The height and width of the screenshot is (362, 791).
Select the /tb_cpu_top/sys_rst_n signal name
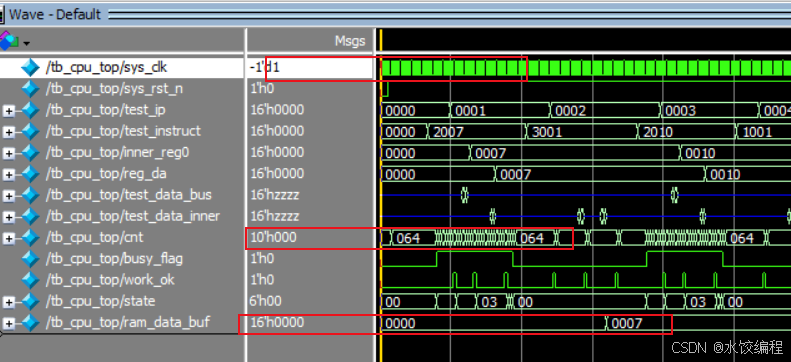click(x=114, y=89)
